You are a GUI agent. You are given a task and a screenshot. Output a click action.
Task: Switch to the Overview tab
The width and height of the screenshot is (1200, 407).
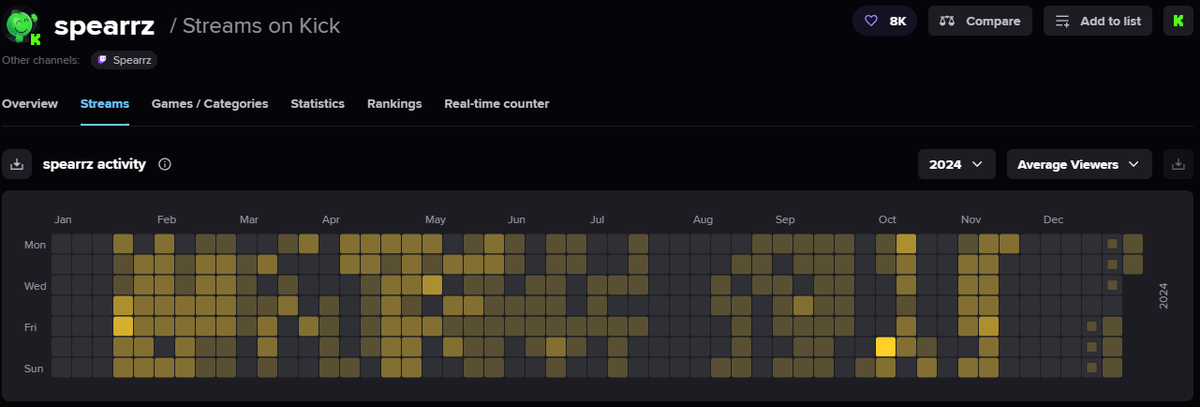(x=29, y=104)
